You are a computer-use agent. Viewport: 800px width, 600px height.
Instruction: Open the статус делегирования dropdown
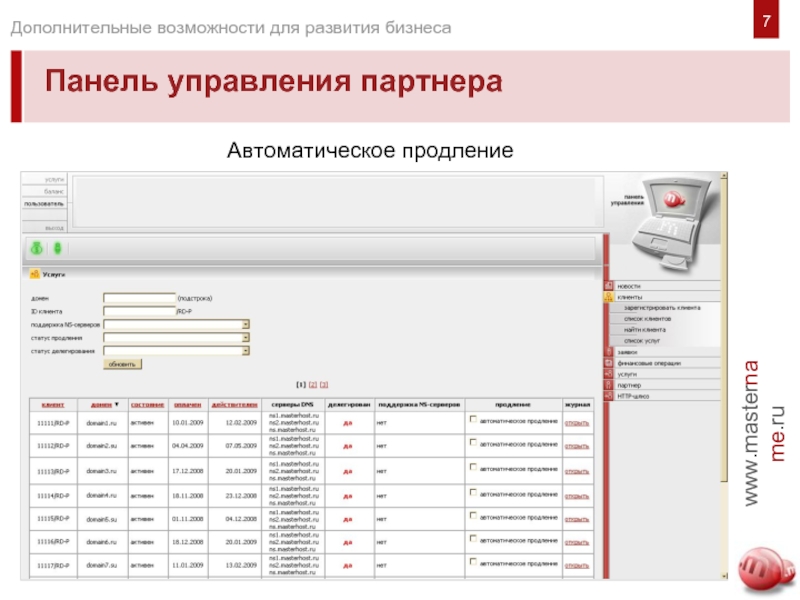[246, 351]
